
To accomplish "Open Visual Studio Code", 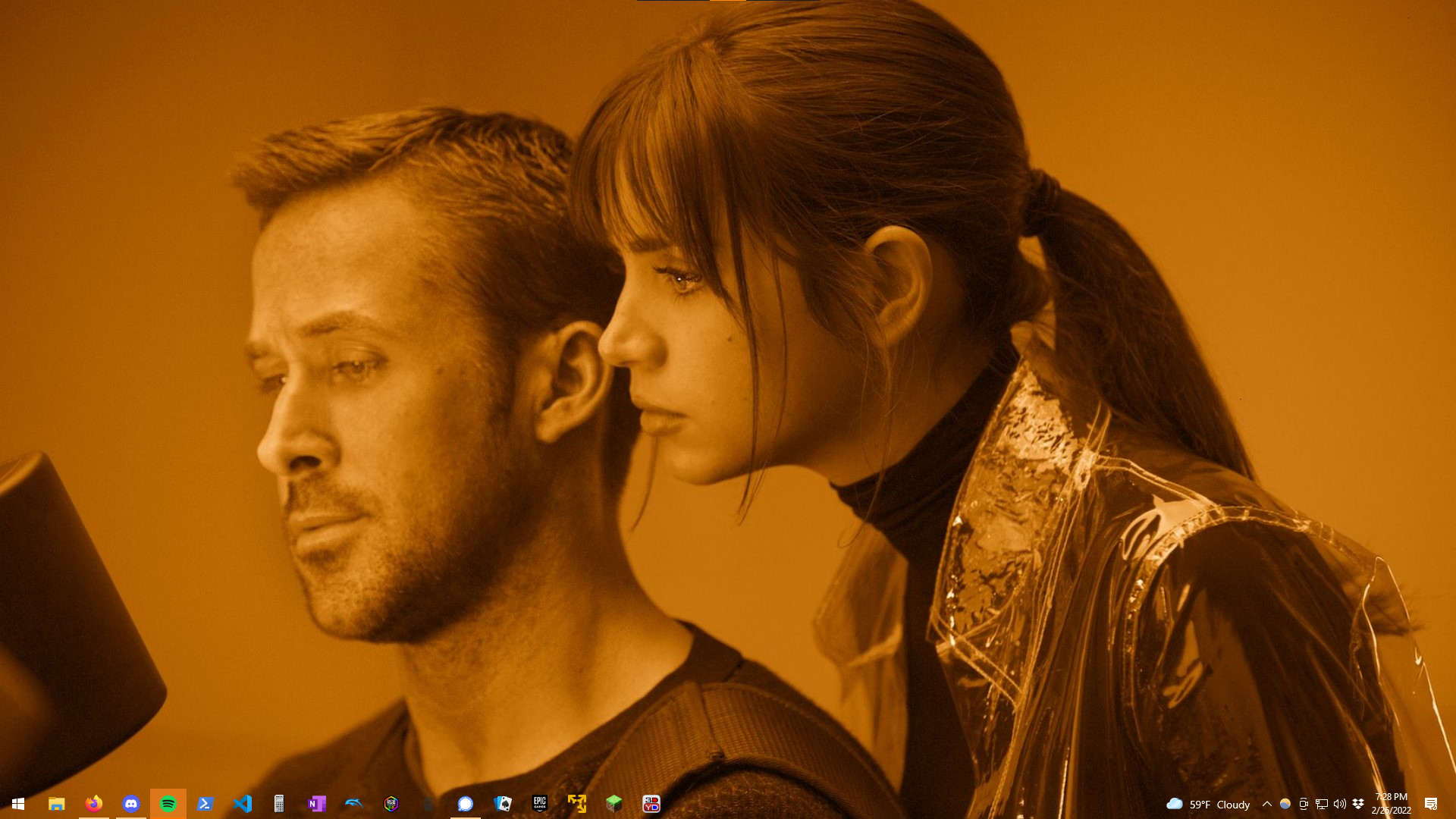I will point(243,804).
